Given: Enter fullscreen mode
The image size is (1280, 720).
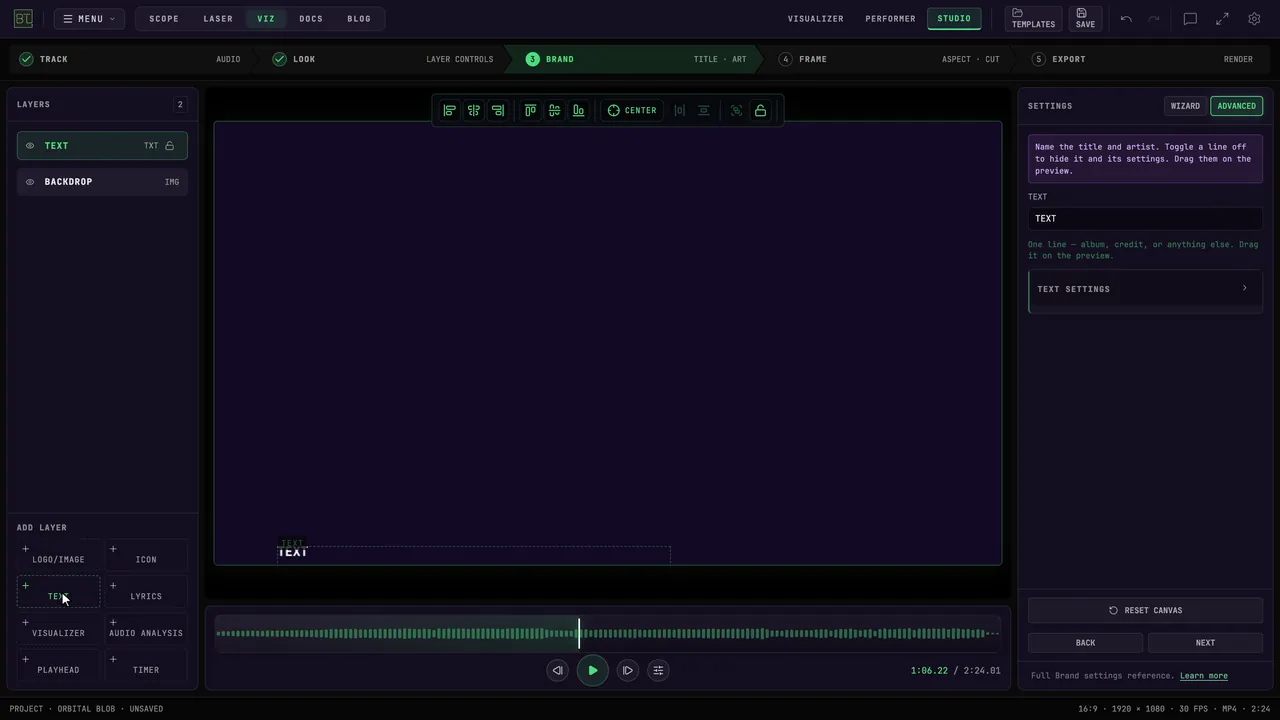Looking at the screenshot, I should [x=1222, y=18].
